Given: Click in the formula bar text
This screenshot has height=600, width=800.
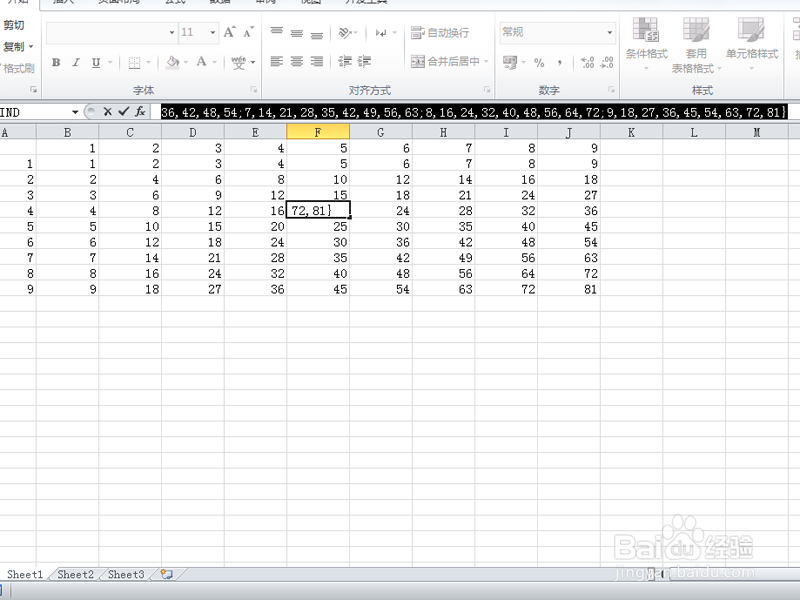Looking at the screenshot, I should click(474, 112).
